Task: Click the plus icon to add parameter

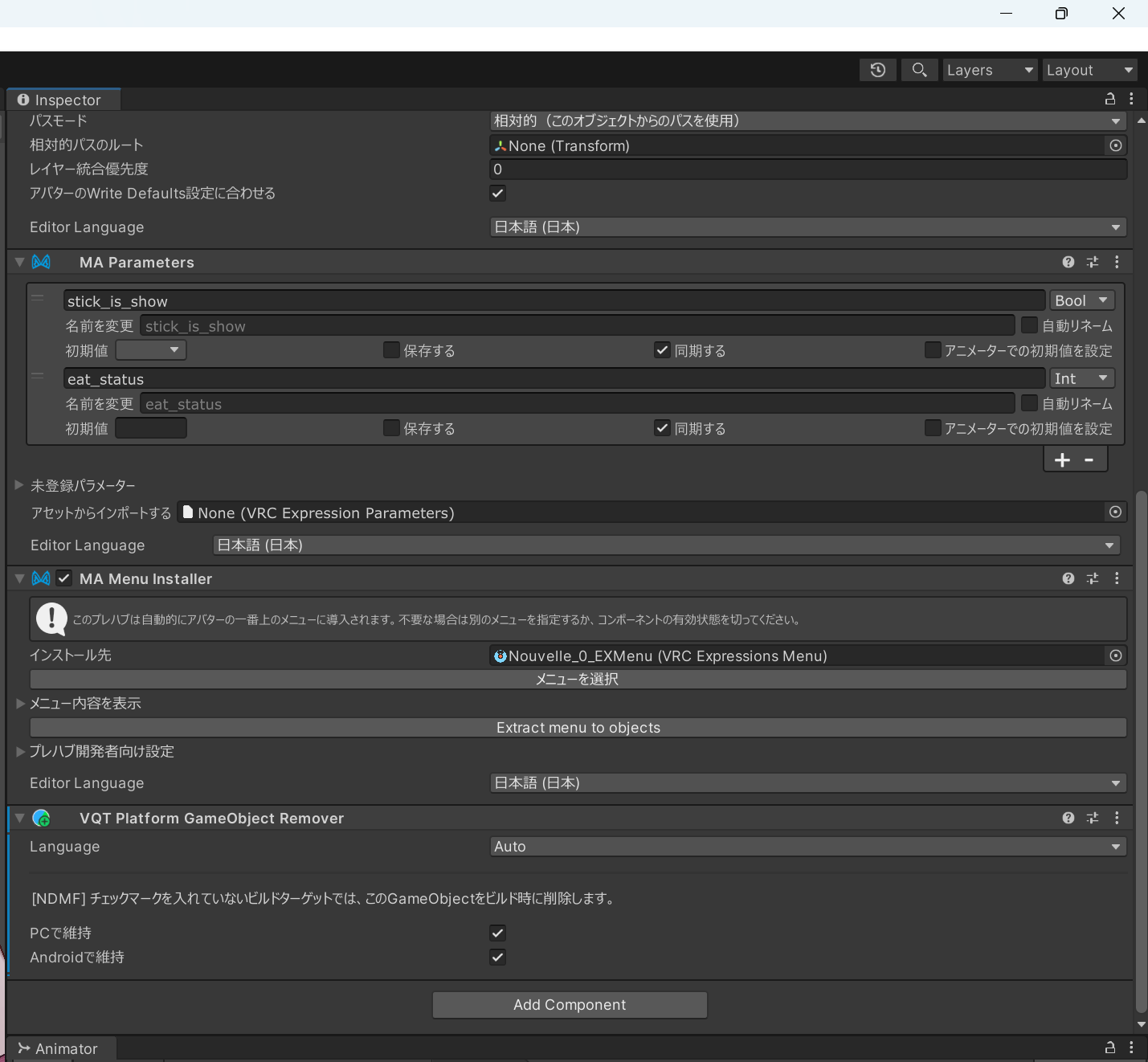Action: 1062,460
